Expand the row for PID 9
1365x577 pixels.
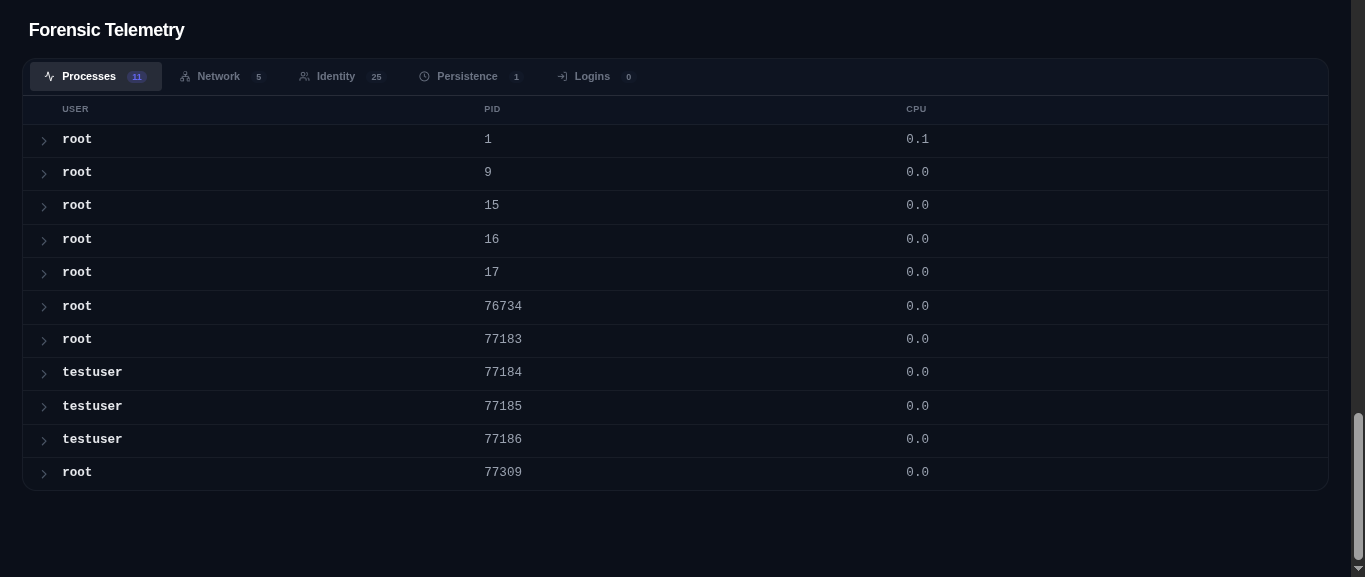(44, 174)
